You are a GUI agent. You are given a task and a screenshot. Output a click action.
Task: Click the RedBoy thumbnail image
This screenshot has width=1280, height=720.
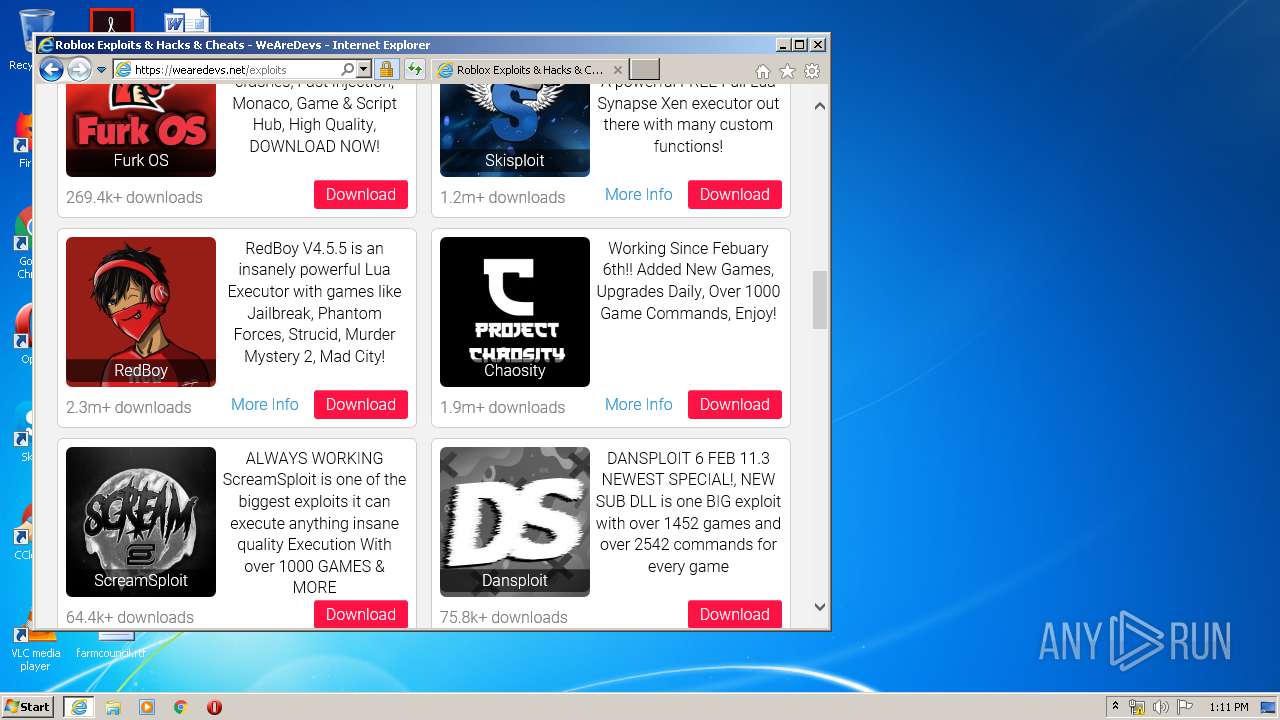(x=141, y=312)
